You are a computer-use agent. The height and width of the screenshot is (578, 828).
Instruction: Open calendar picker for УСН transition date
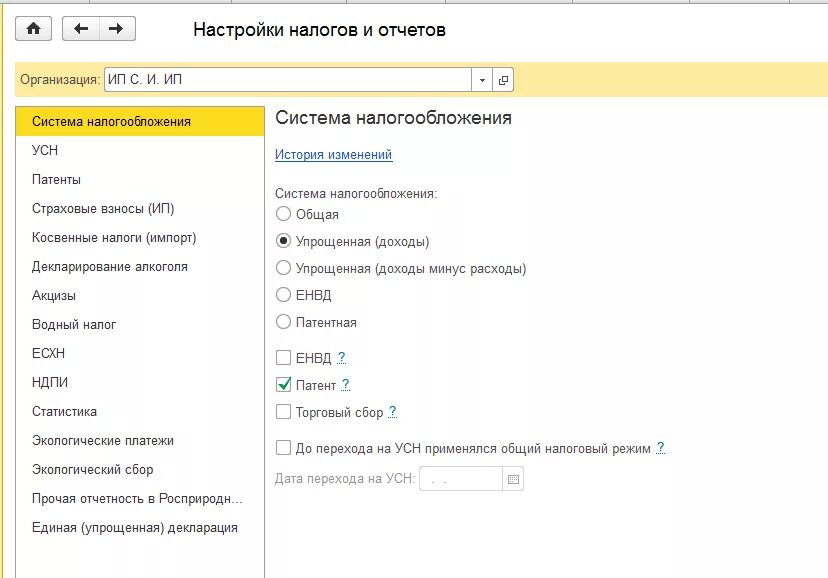pyautogui.click(x=513, y=479)
